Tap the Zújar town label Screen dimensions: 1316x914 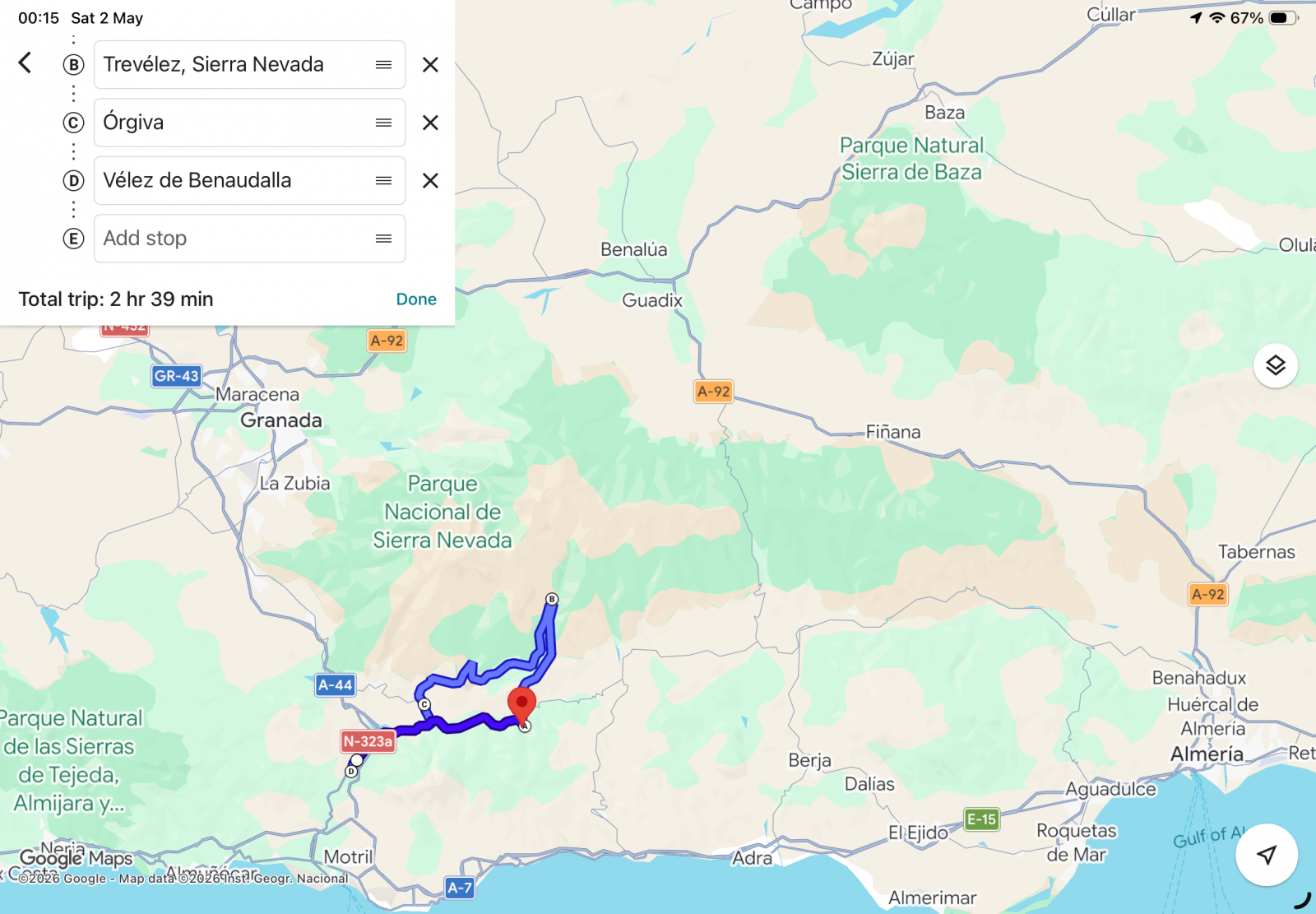[x=893, y=59]
